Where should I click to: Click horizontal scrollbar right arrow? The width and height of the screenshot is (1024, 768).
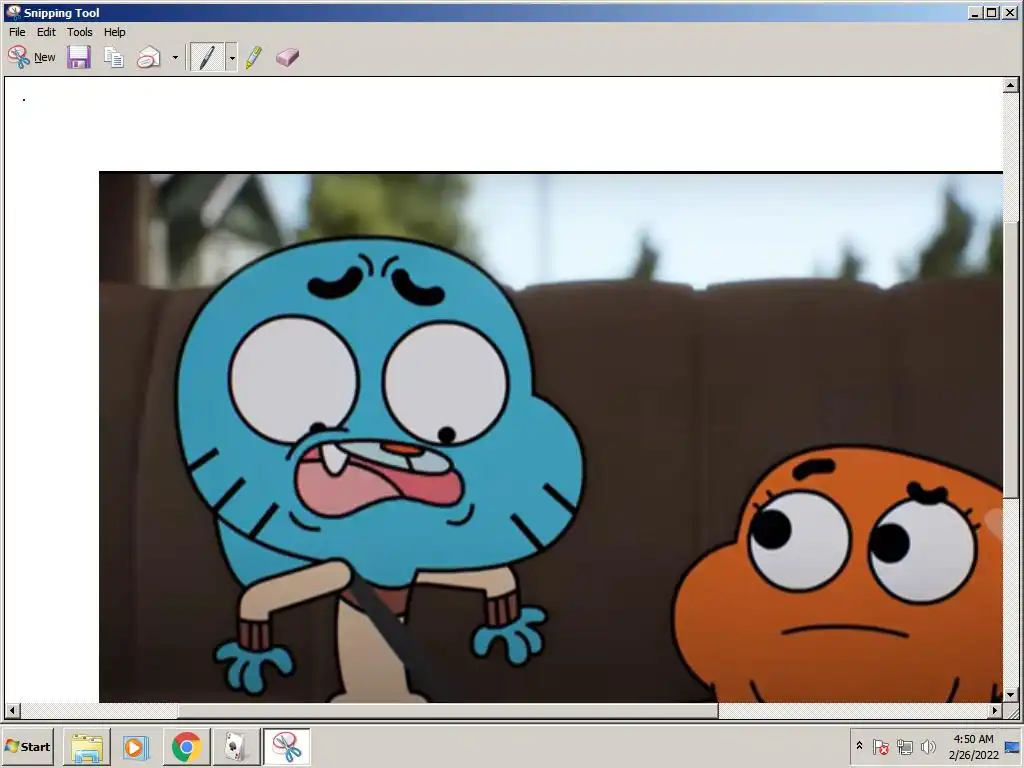(x=995, y=711)
